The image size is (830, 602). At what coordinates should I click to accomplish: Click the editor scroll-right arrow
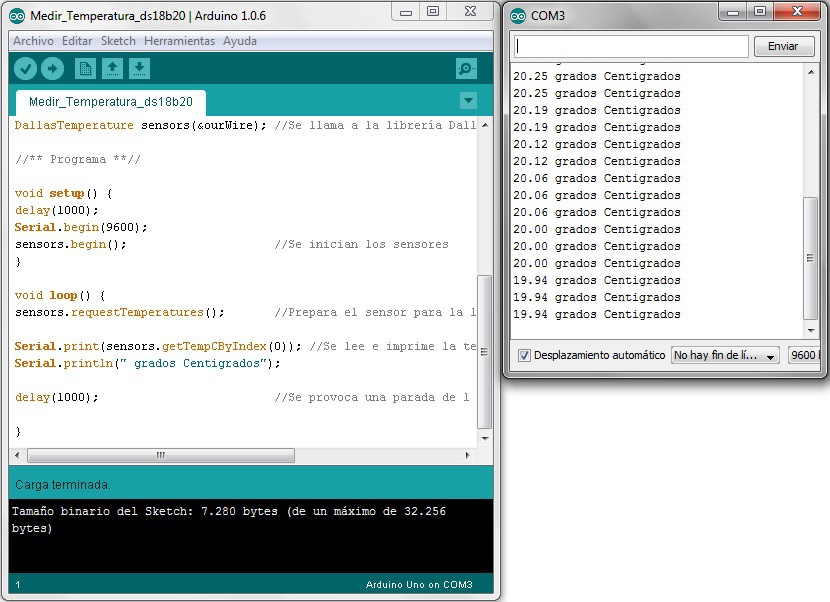pyautogui.click(x=467, y=455)
